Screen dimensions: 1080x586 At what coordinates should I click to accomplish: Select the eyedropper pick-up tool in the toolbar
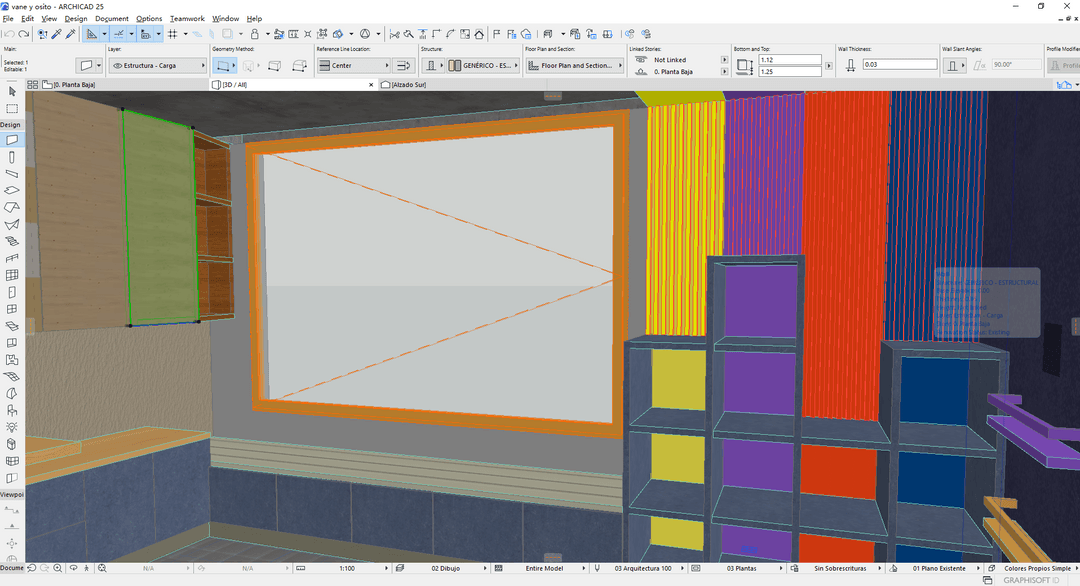click(x=55, y=33)
